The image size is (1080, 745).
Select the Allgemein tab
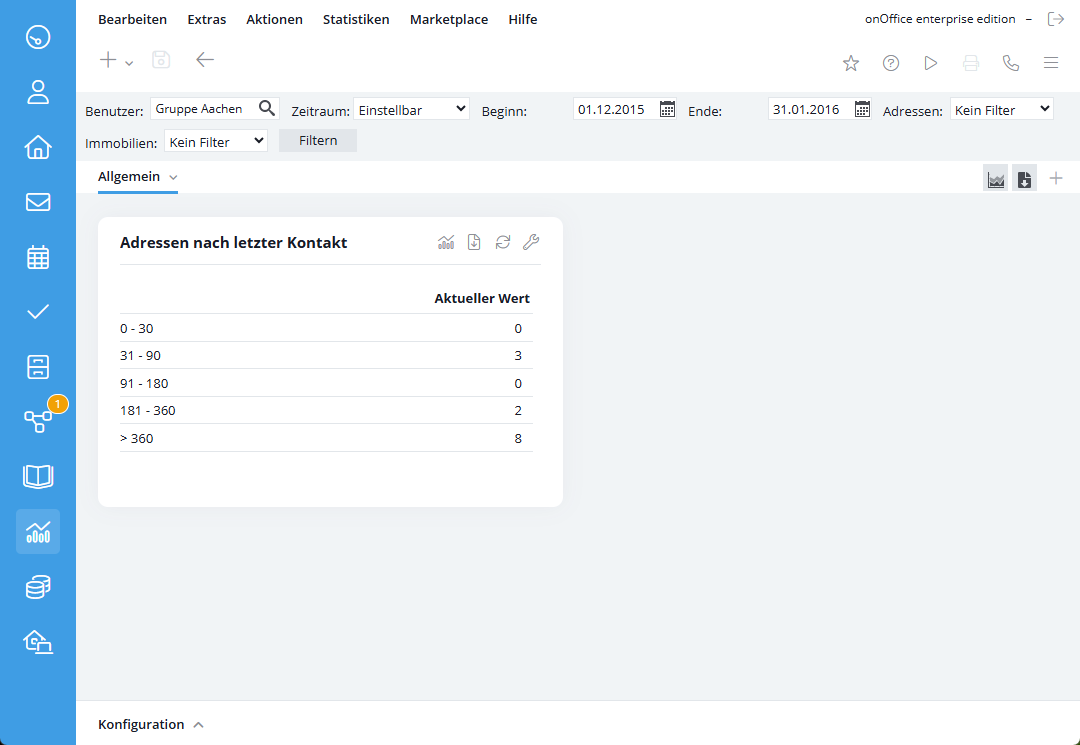129,177
